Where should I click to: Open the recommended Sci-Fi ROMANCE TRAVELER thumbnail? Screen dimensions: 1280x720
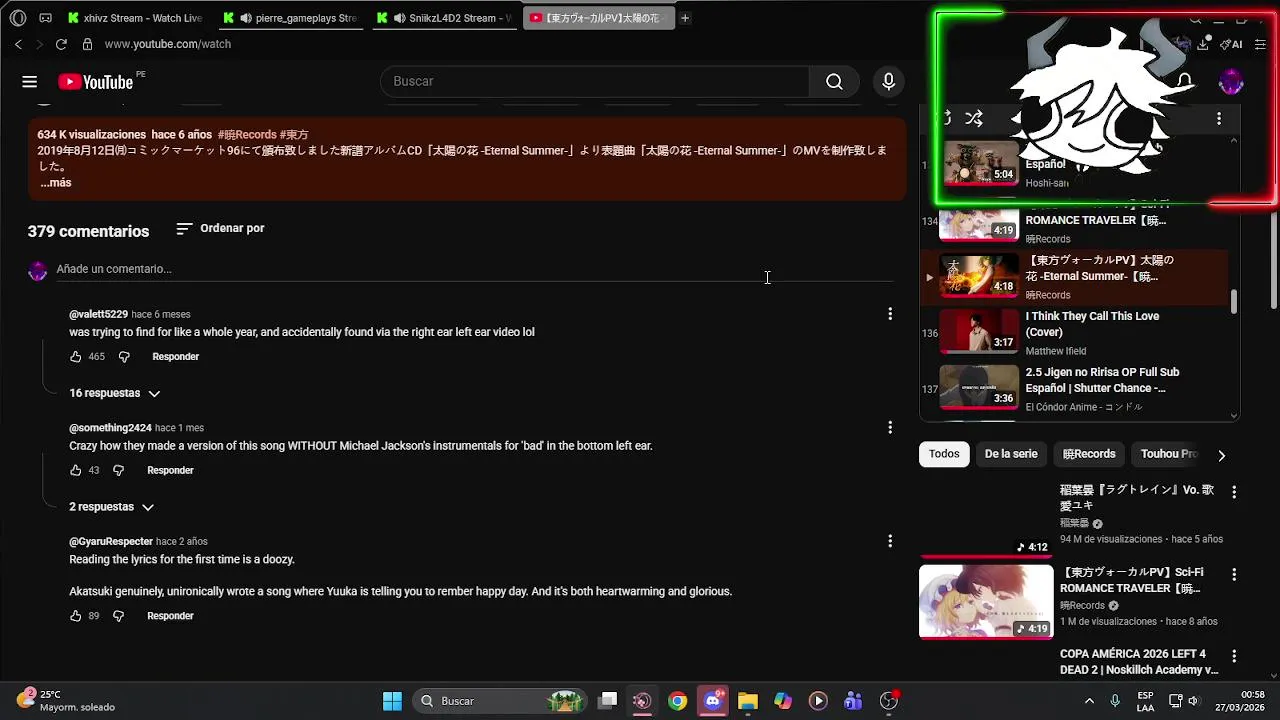[x=986, y=602]
